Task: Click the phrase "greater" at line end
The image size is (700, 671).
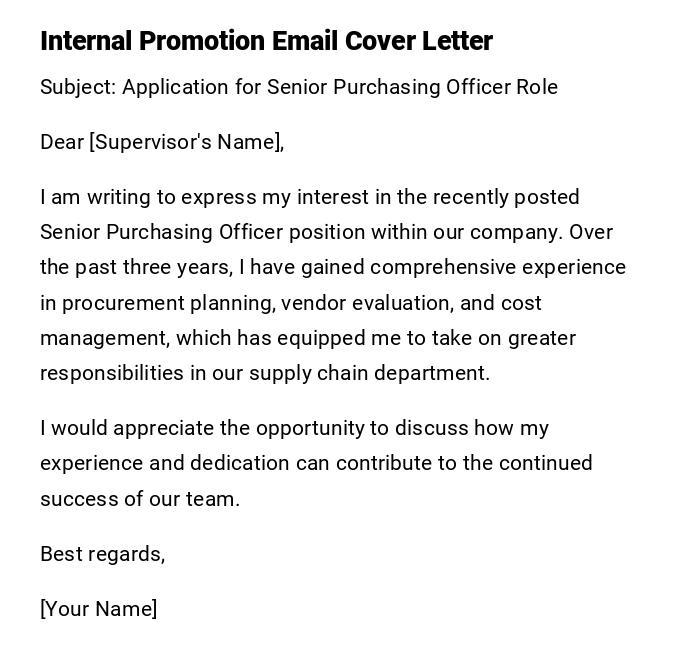Action: point(541,338)
